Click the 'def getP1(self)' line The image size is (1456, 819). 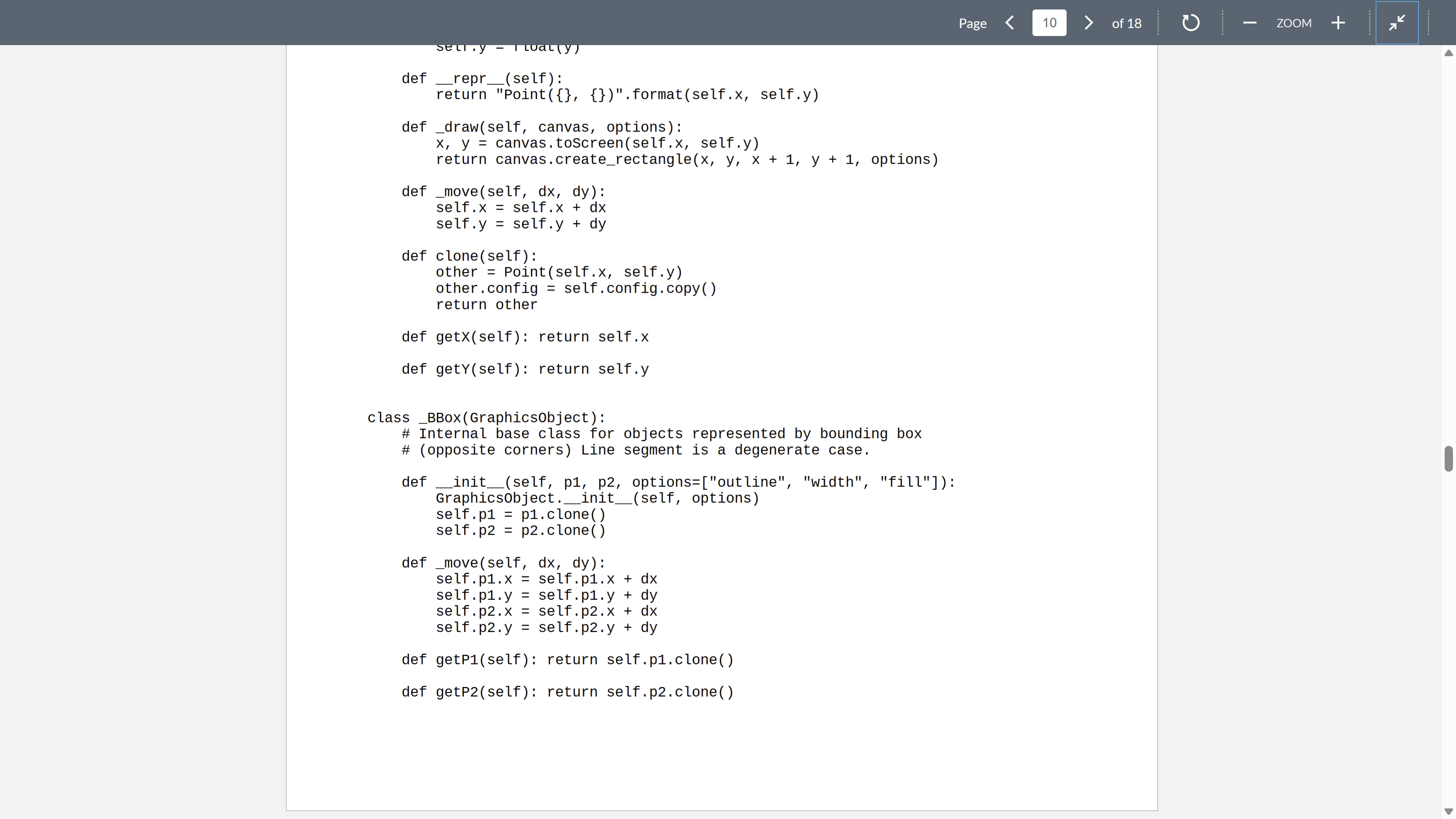pyautogui.click(x=567, y=660)
